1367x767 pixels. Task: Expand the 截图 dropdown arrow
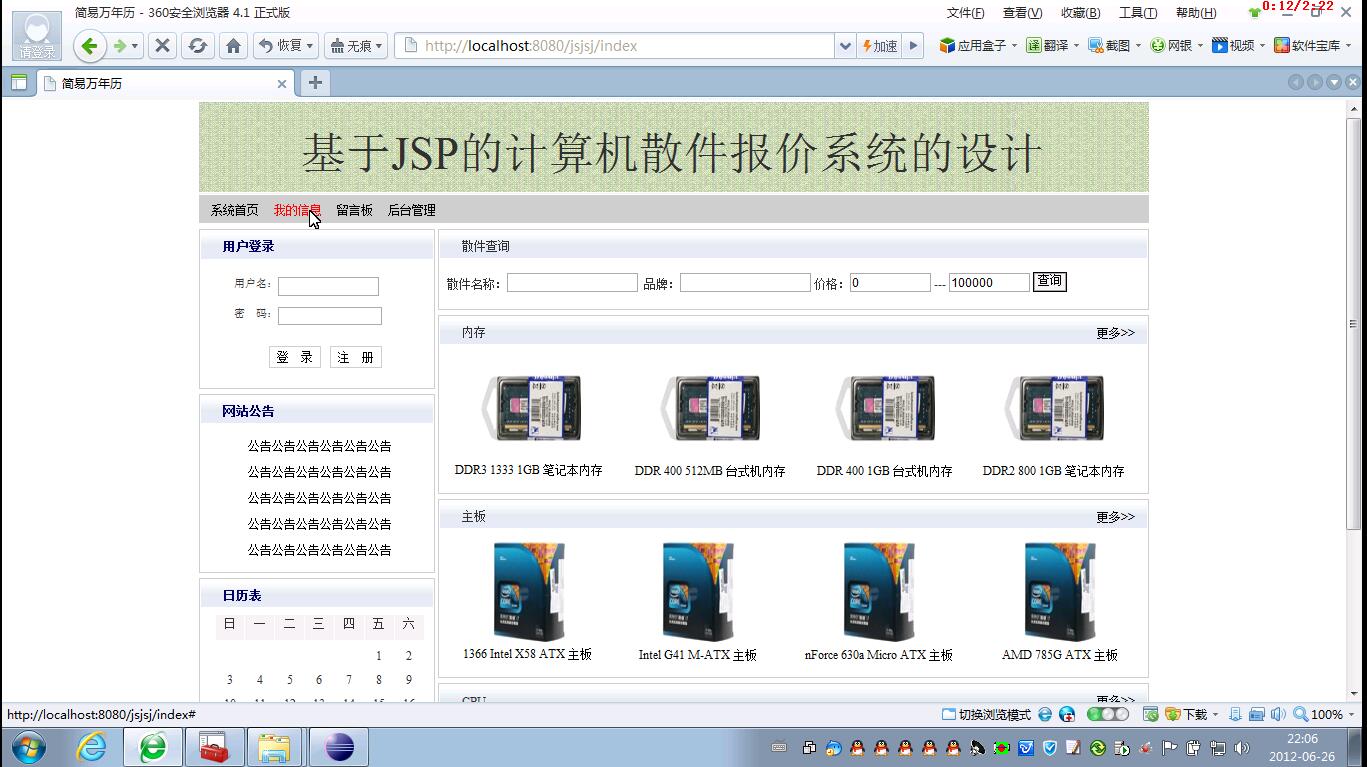coord(1138,46)
